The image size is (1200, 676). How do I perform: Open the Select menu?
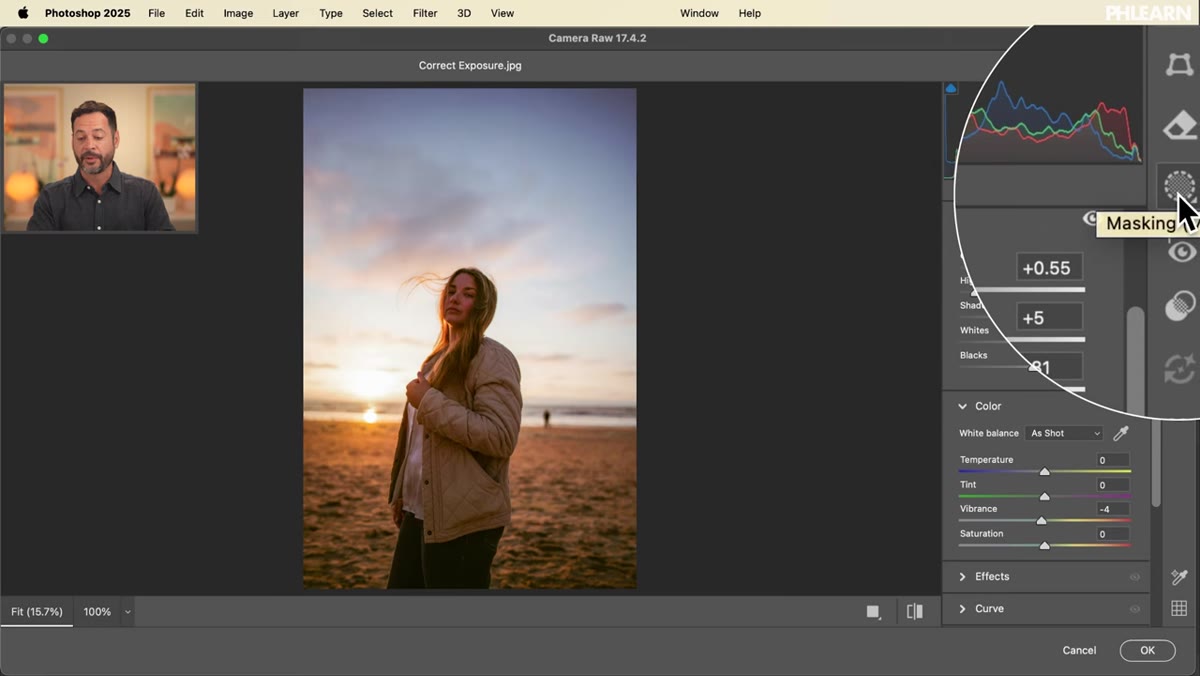(377, 13)
